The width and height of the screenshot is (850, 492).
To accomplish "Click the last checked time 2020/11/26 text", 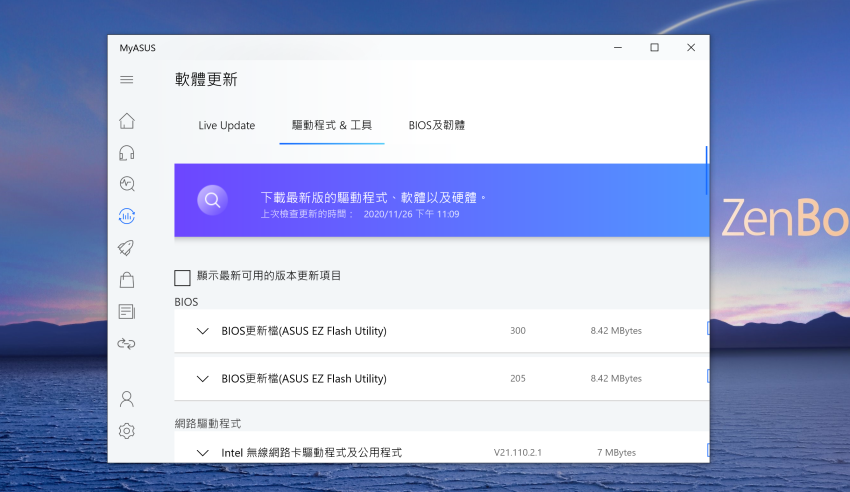I will click(411, 214).
